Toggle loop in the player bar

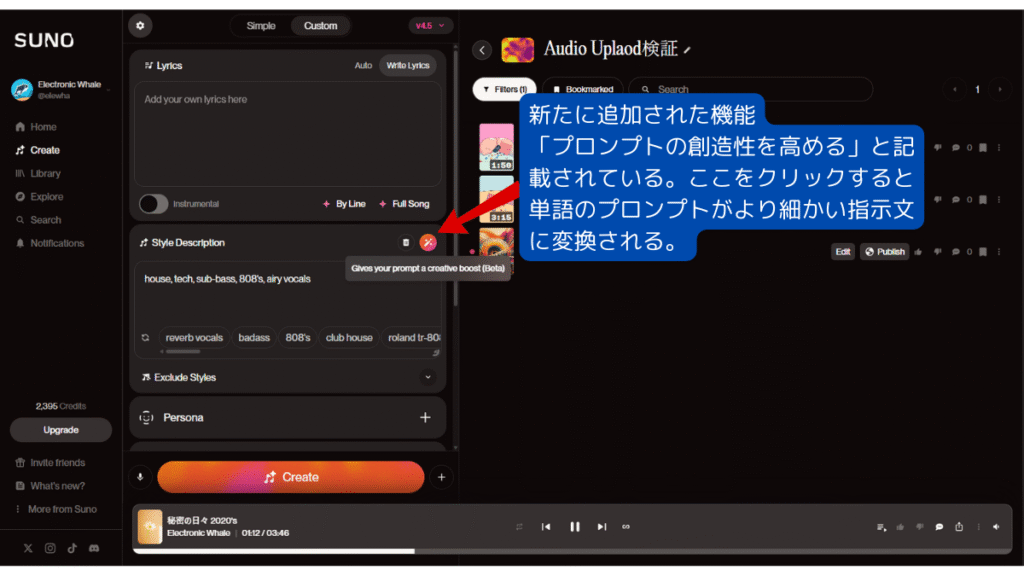coord(626,527)
